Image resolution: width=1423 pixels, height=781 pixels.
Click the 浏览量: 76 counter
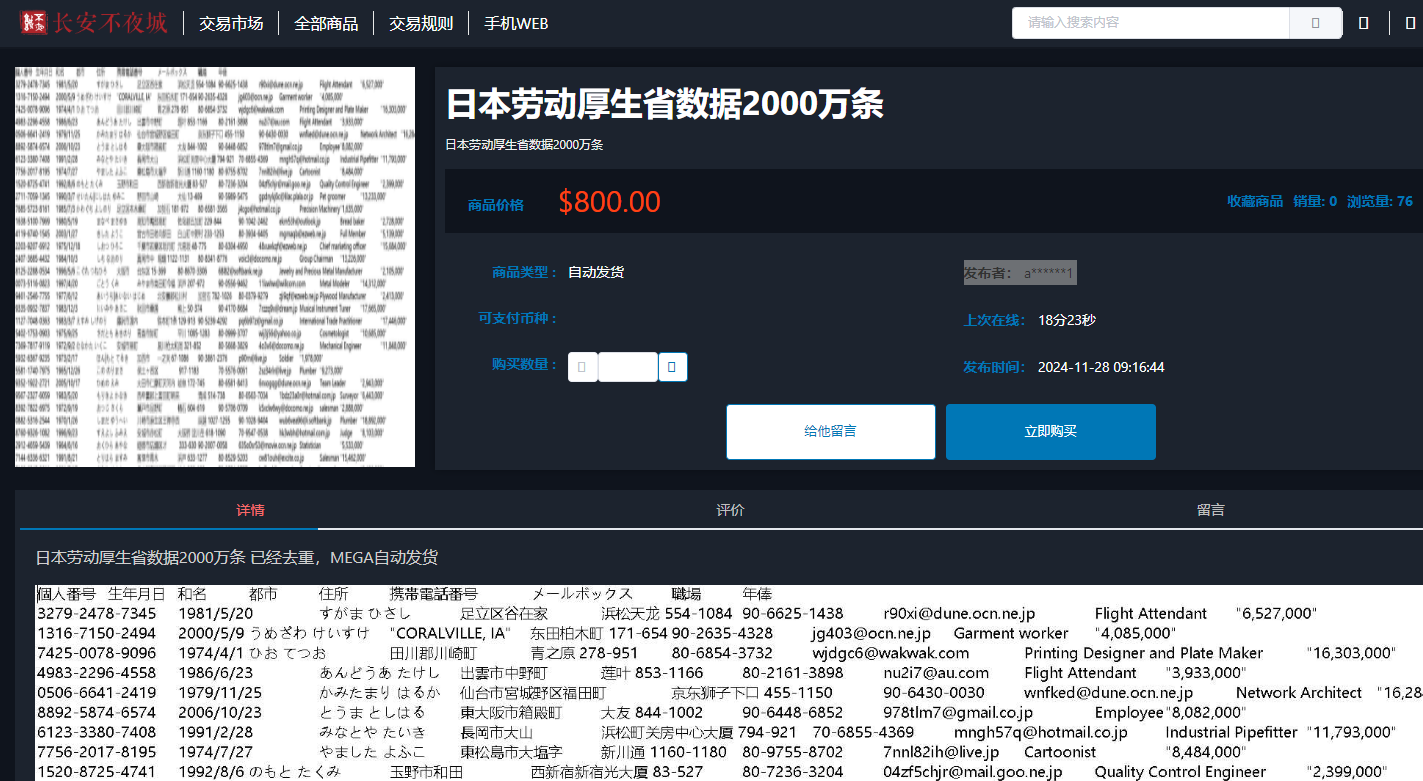1380,201
